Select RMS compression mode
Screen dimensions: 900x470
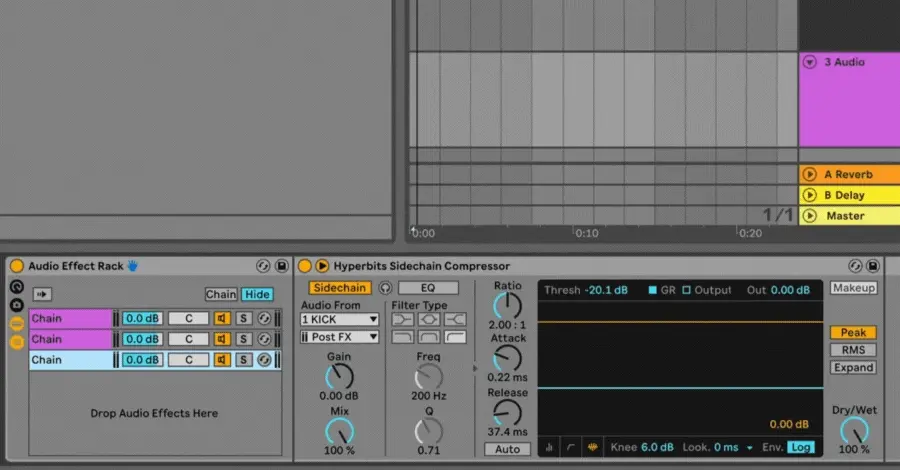[x=854, y=350]
